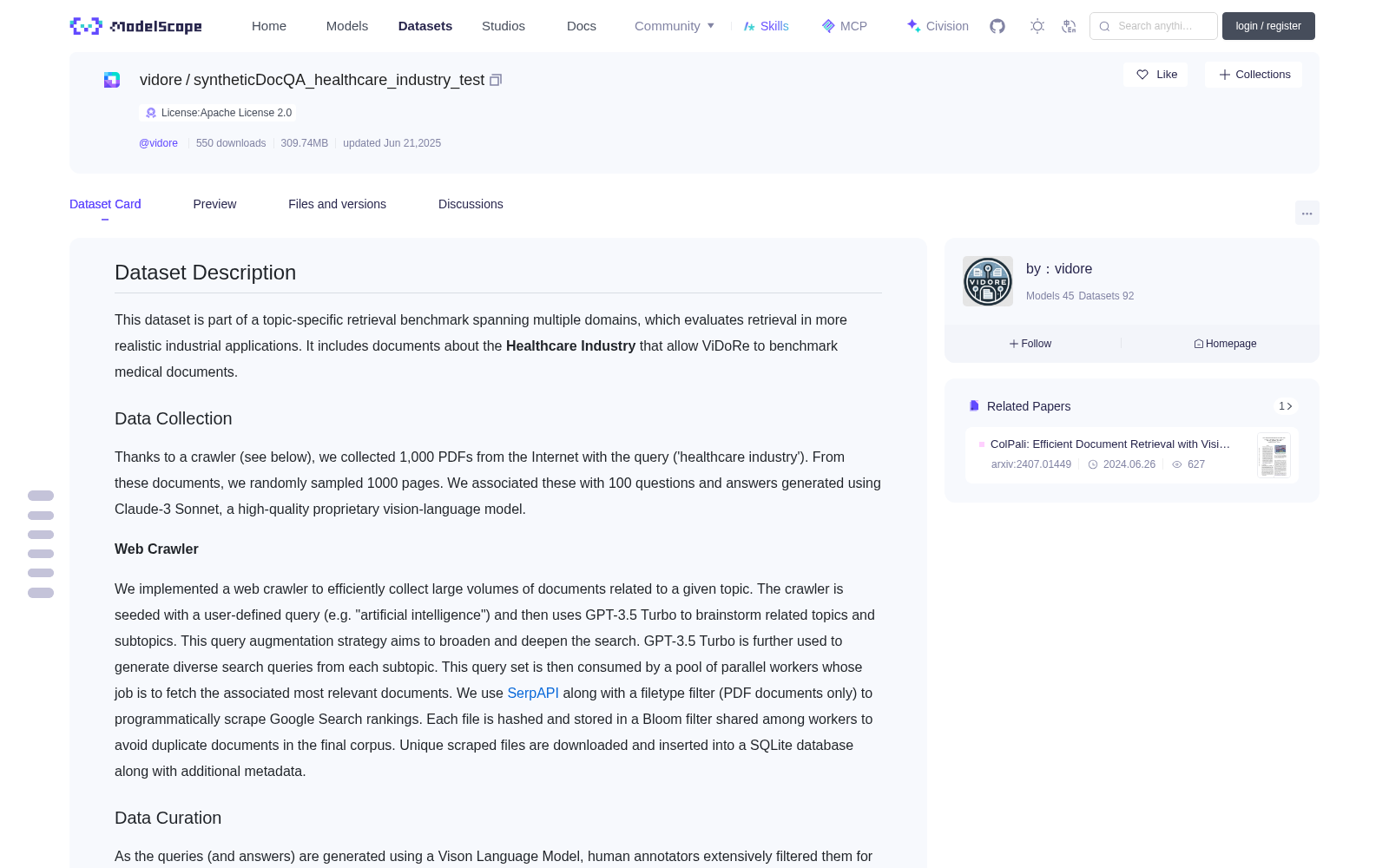Open the MCP link
This screenshot has height=868, width=1389.
[845, 26]
